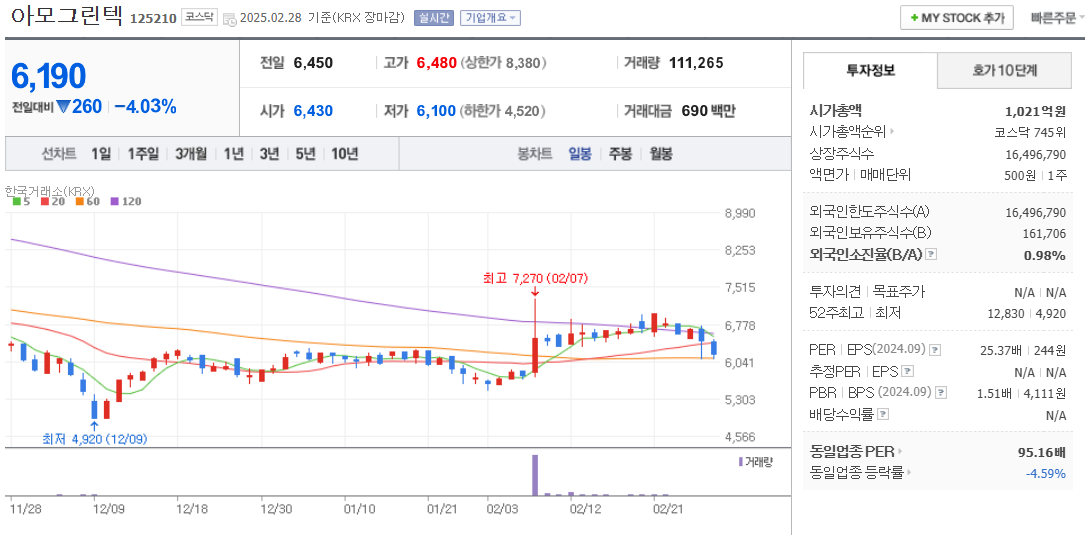This screenshot has height=535, width=1092.
Task: Click the 외국인소진율 value 0.98%
Action: coord(1045,255)
